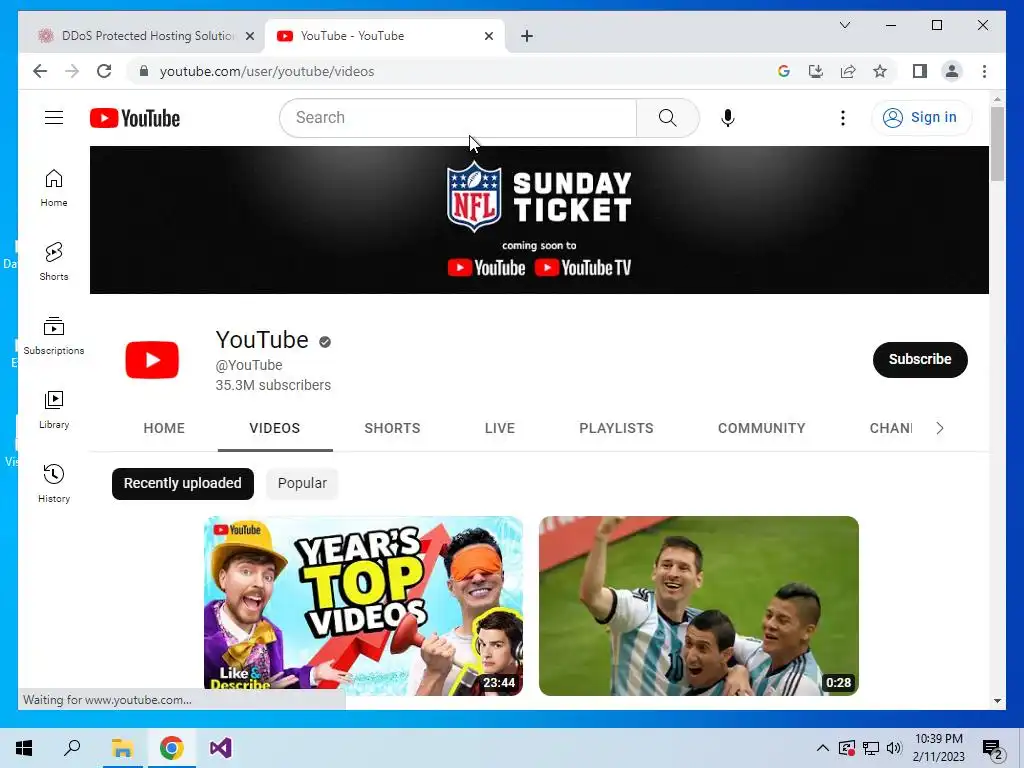This screenshot has height=768, width=1024.
Task: Click the address bar URL
Action: (x=267, y=71)
